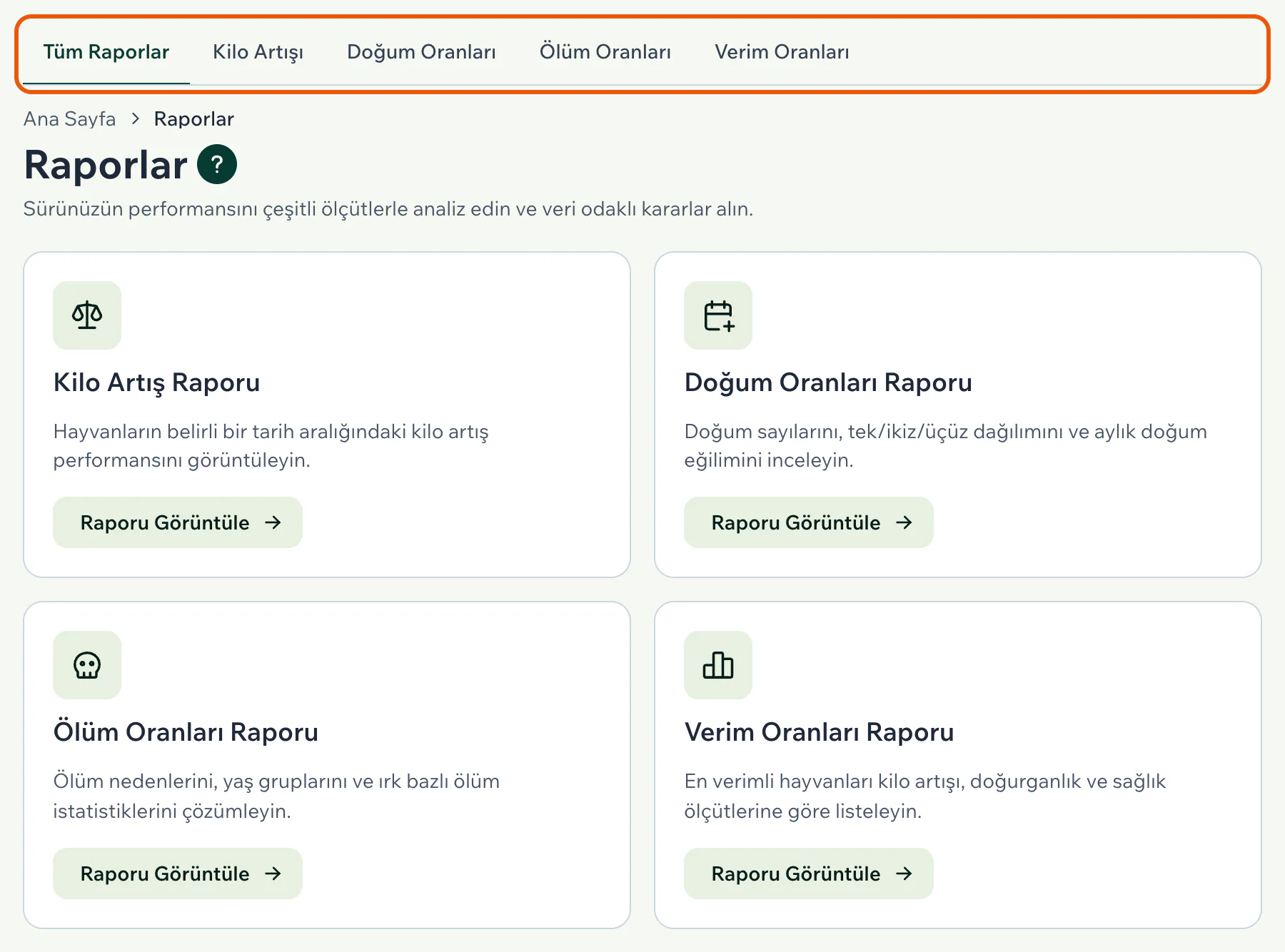
Task: Select the Tüm Raporlar tab
Action: point(106,52)
